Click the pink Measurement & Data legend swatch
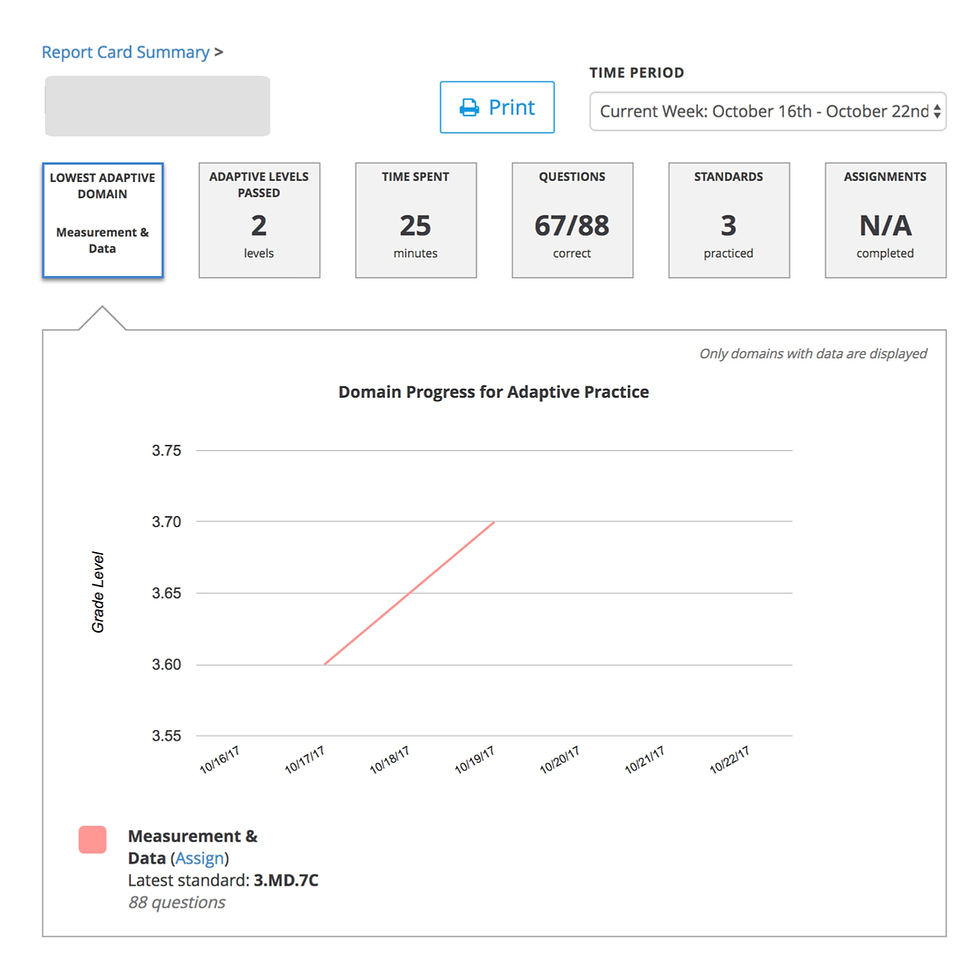Screen dimensions: 980x980 click(92, 839)
